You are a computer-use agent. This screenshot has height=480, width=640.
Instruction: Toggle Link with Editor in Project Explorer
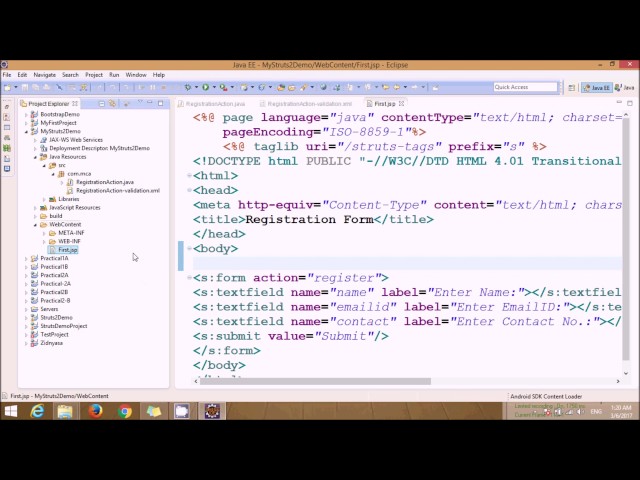tap(112, 104)
